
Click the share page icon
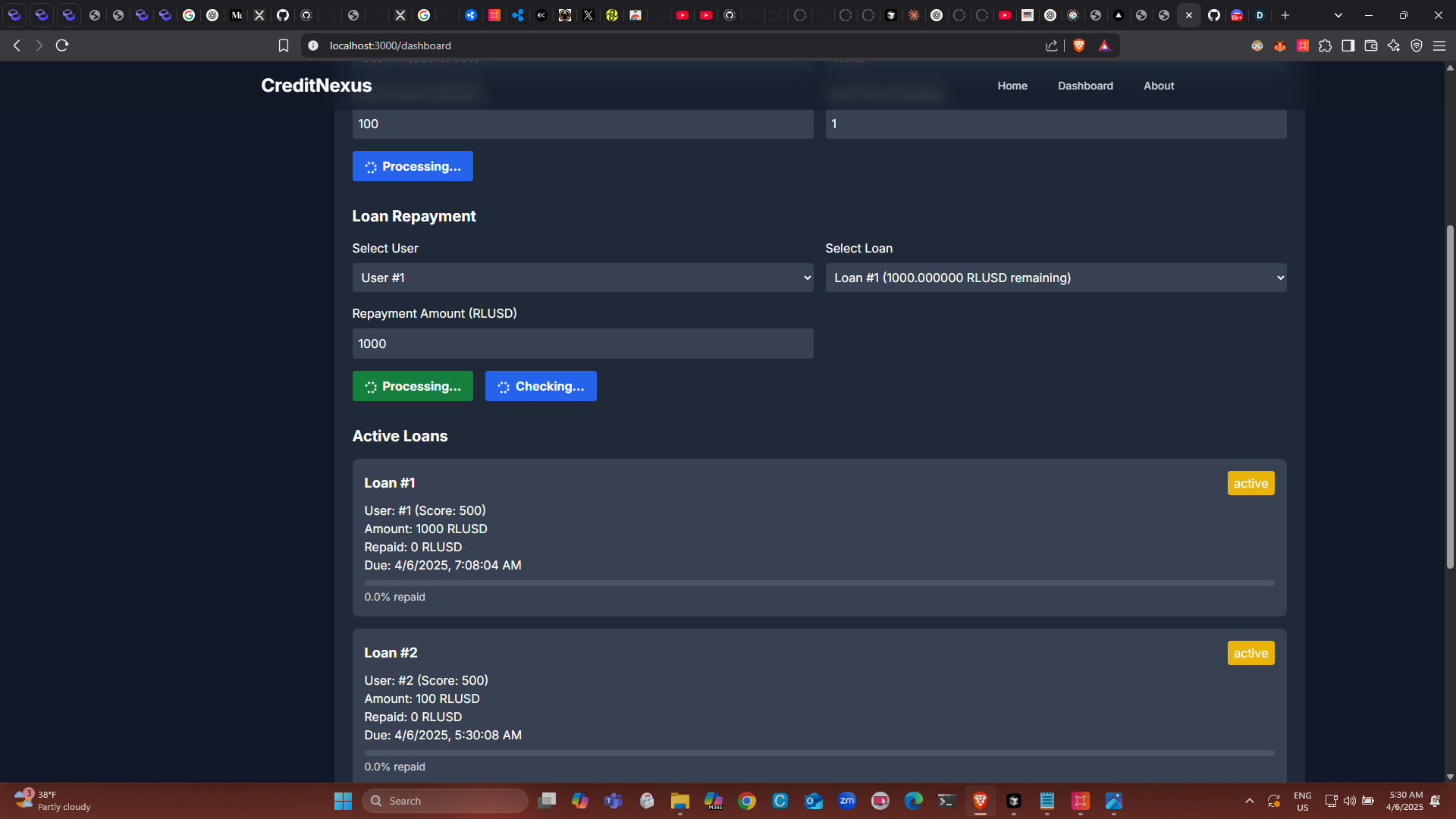(1052, 45)
